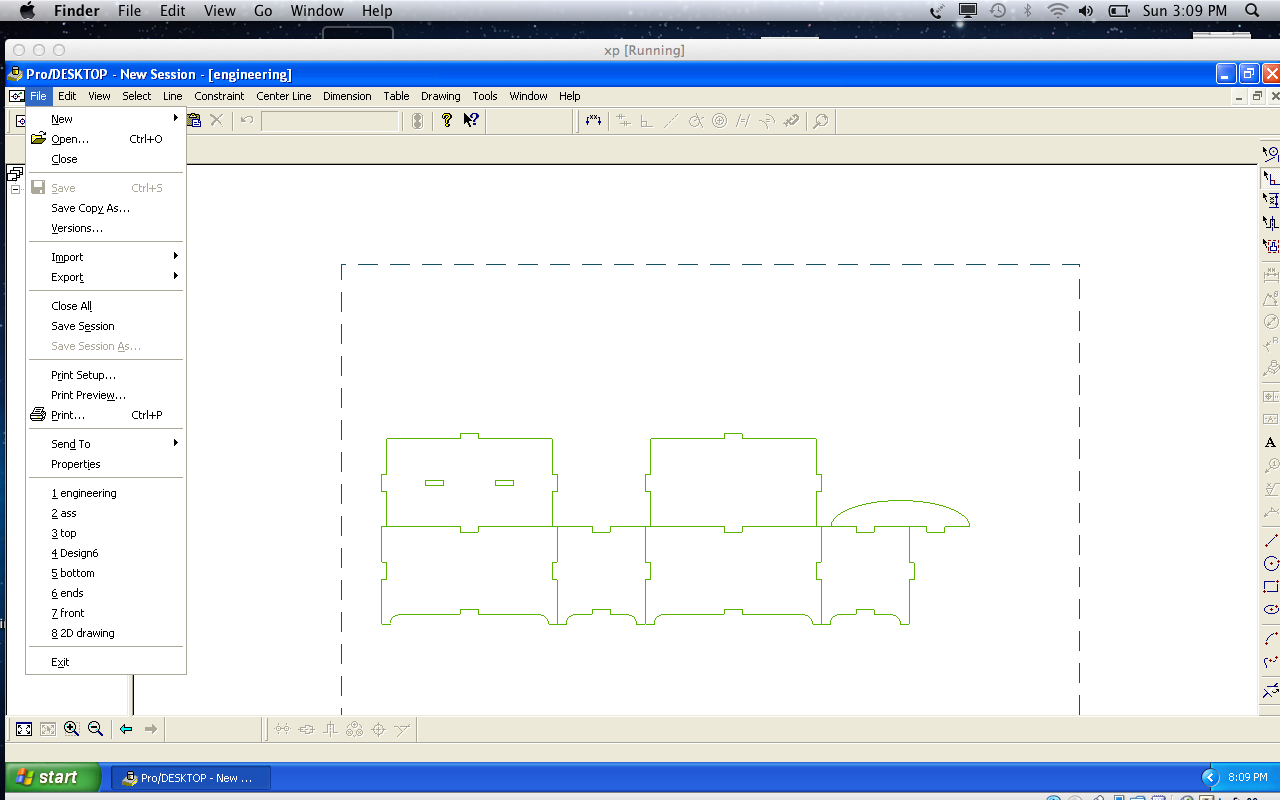Click the Undo arrow toolbar icon
Screen dimensions: 1280x800
tap(247, 120)
